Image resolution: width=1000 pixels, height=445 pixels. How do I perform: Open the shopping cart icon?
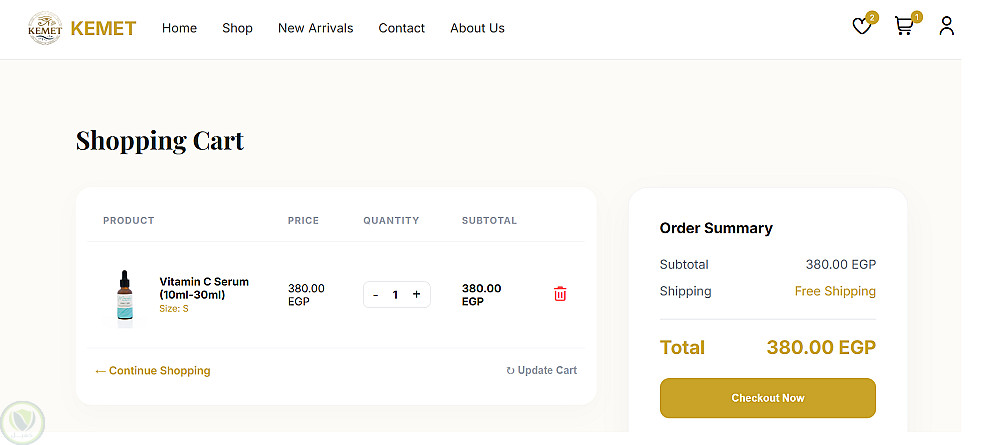pyautogui.click(x=904, y=27)
